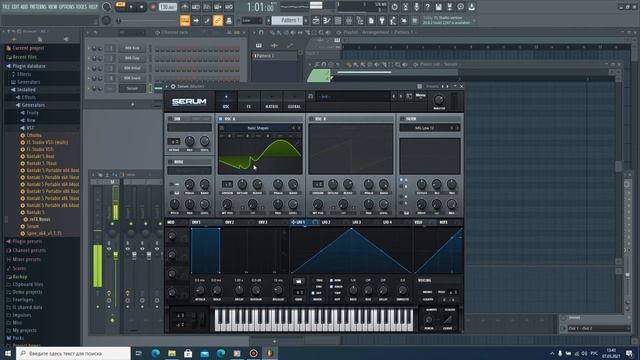
Task: Toggle the ANCH checkbox in LFO section
Action: tap(331, 287)
